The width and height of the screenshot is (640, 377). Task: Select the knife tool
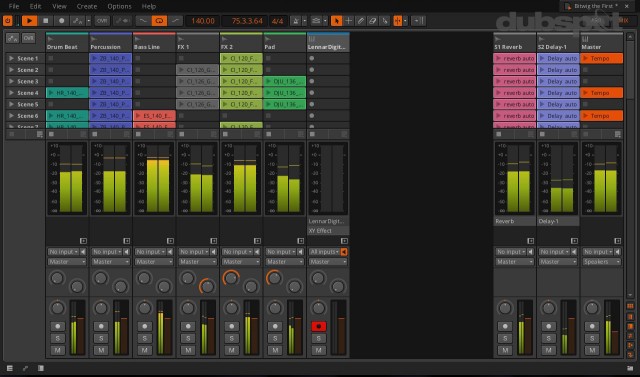384,20
